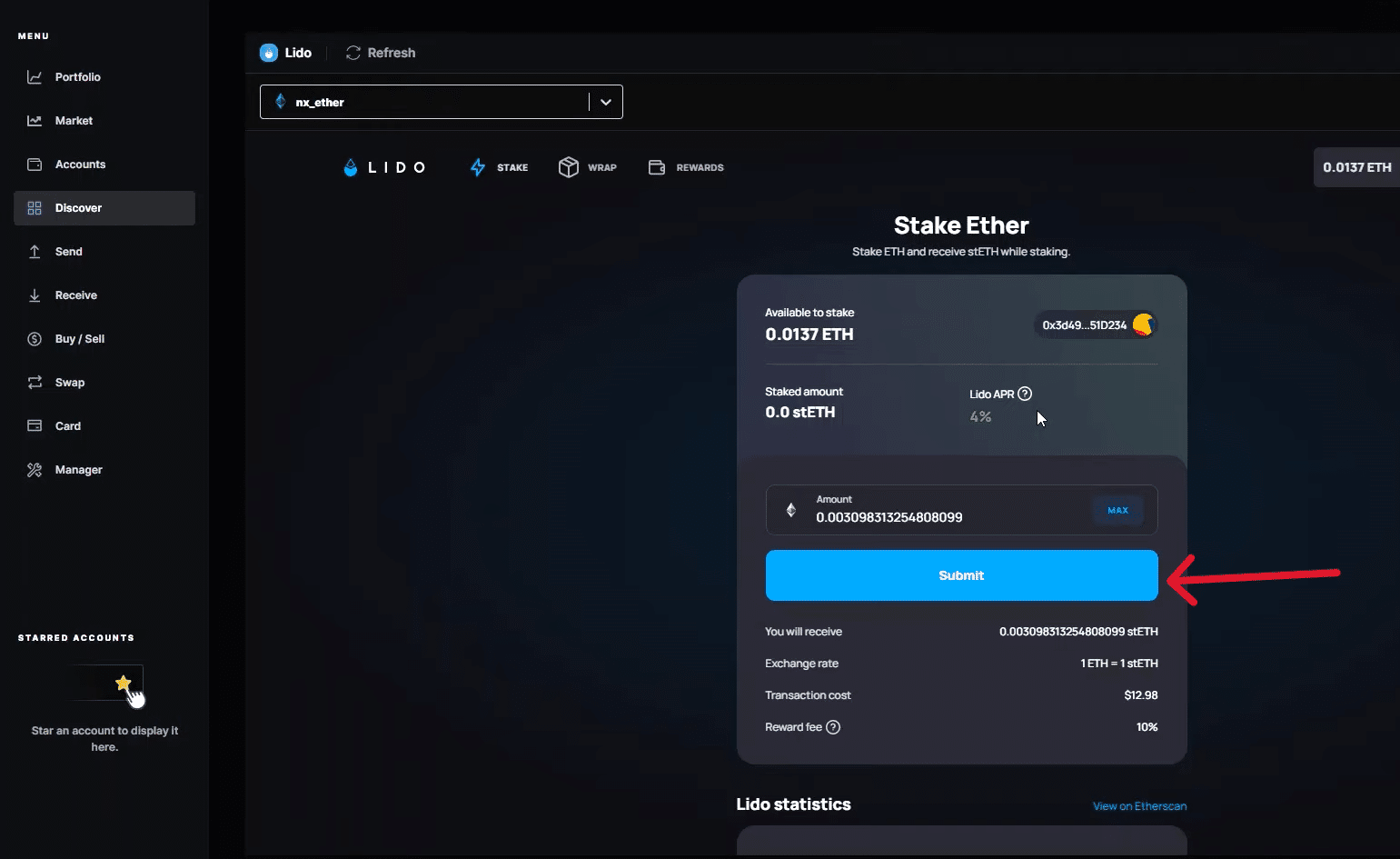Click the account dropdown chevron arrow
Screen dimensions: 1400x859
pos(606,102)
